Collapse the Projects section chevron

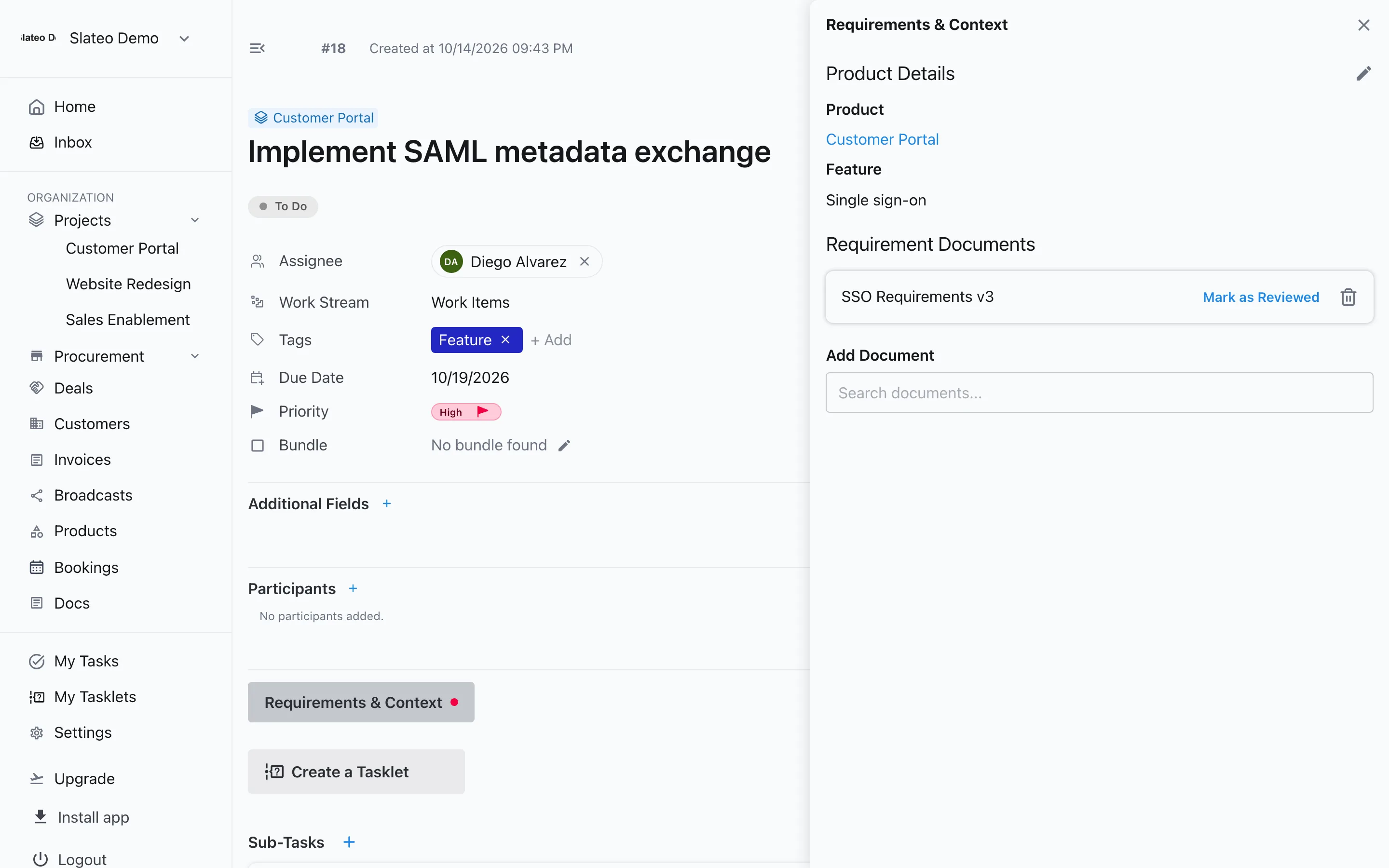[194, 220]
